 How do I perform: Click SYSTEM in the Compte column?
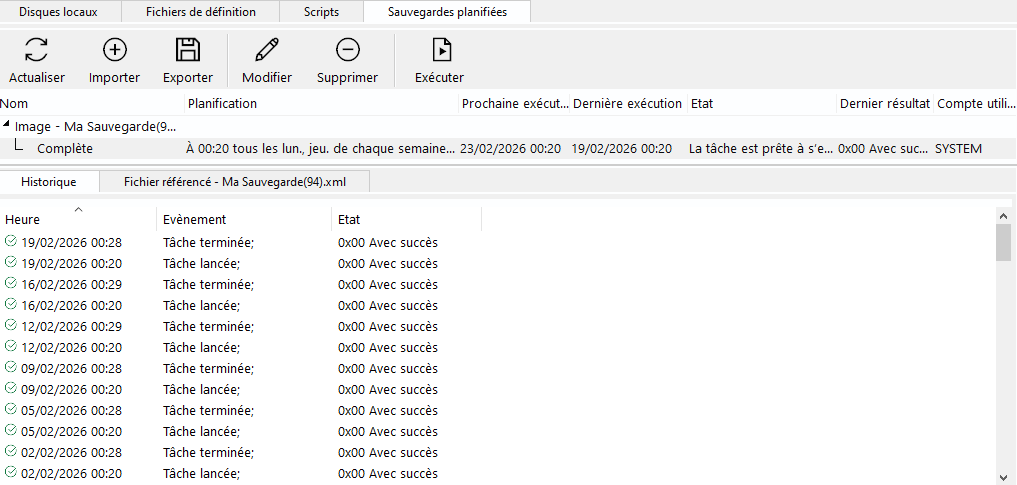(x=958, y=148)
